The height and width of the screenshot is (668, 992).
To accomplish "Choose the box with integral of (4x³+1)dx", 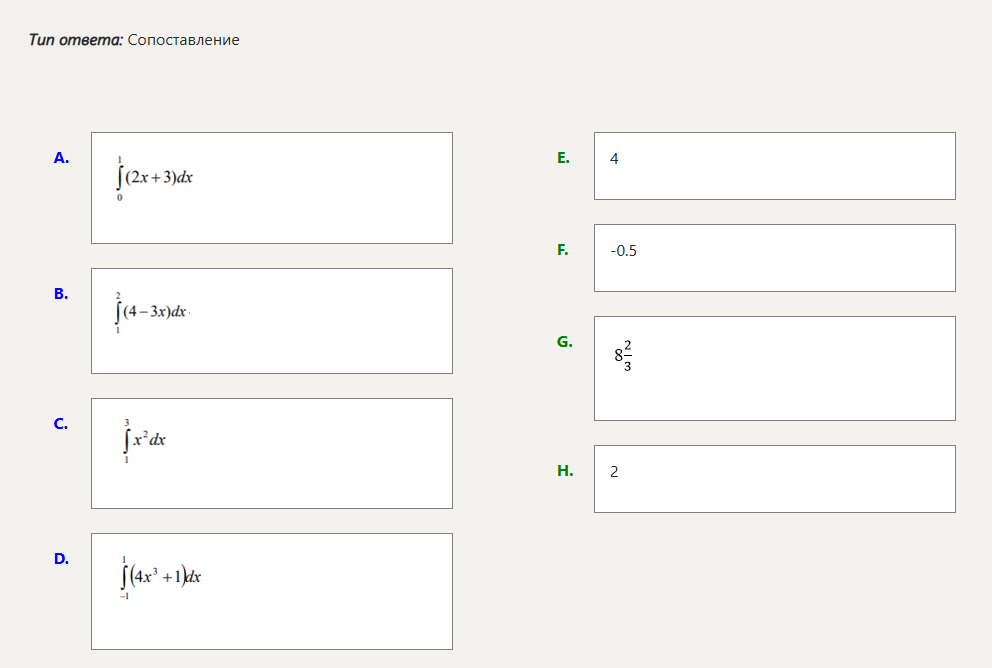I will pos(271,591).
